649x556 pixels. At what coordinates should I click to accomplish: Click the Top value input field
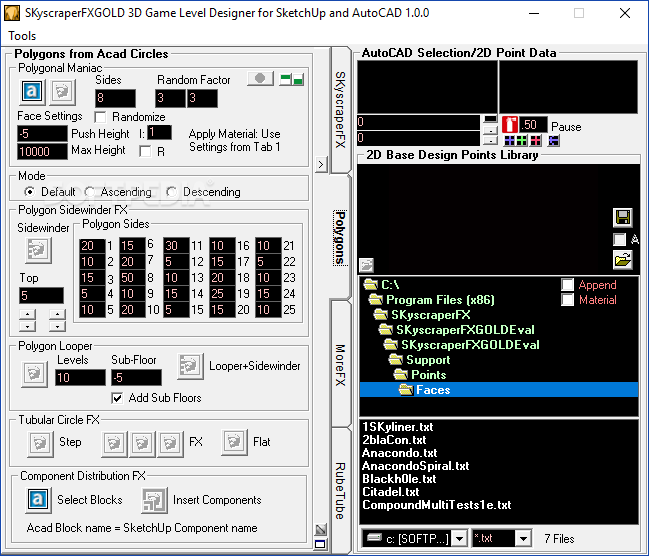[x=41, y=296]
